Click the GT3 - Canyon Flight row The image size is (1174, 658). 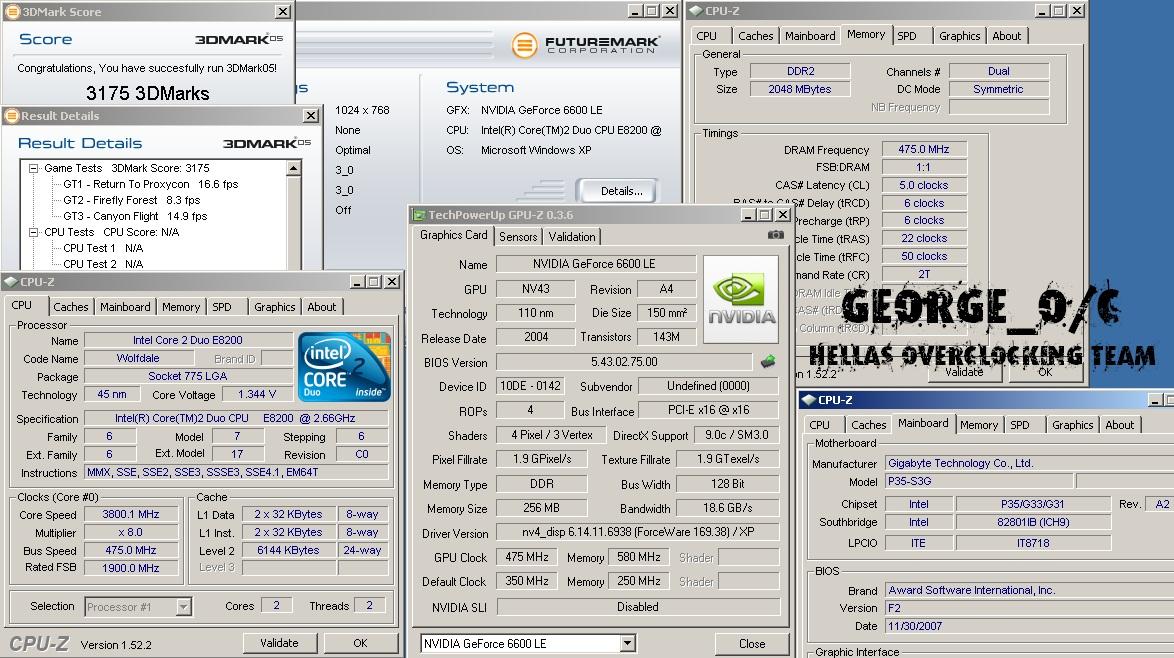pyautogui.click(x=135, y=216)
